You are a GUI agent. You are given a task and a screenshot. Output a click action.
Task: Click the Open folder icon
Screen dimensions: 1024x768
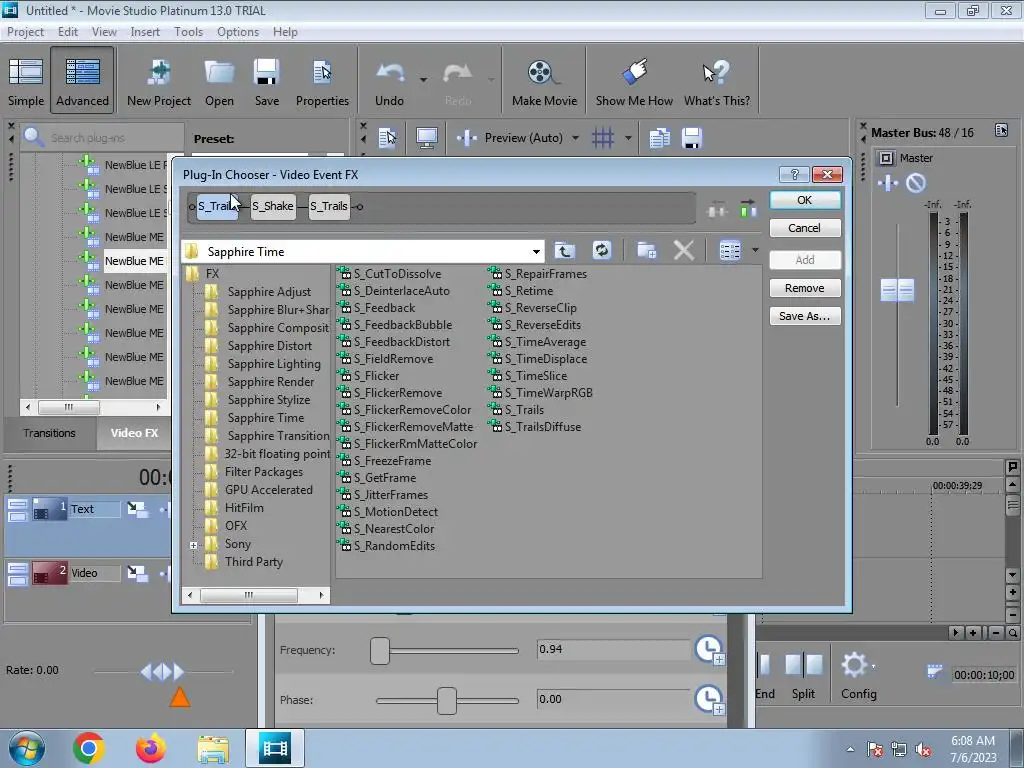(219, 81)
